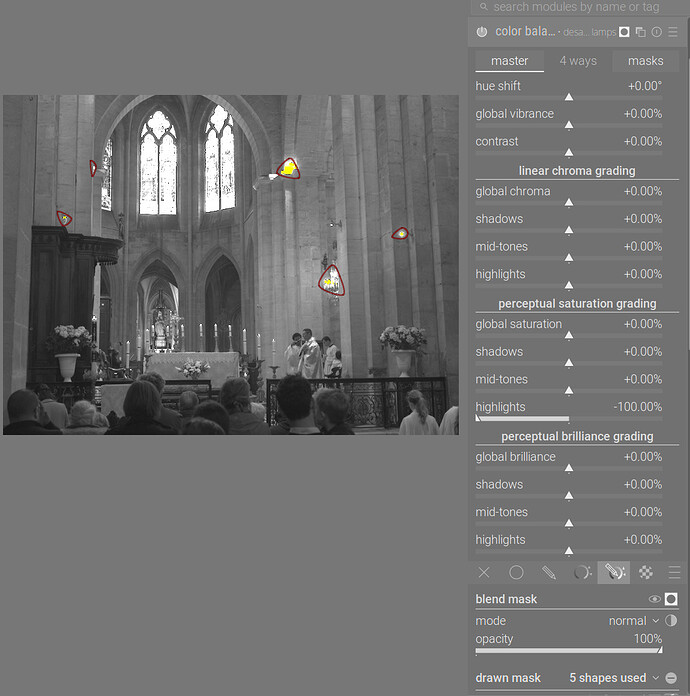Click the mask indicator icon in module header

point(624,32)
